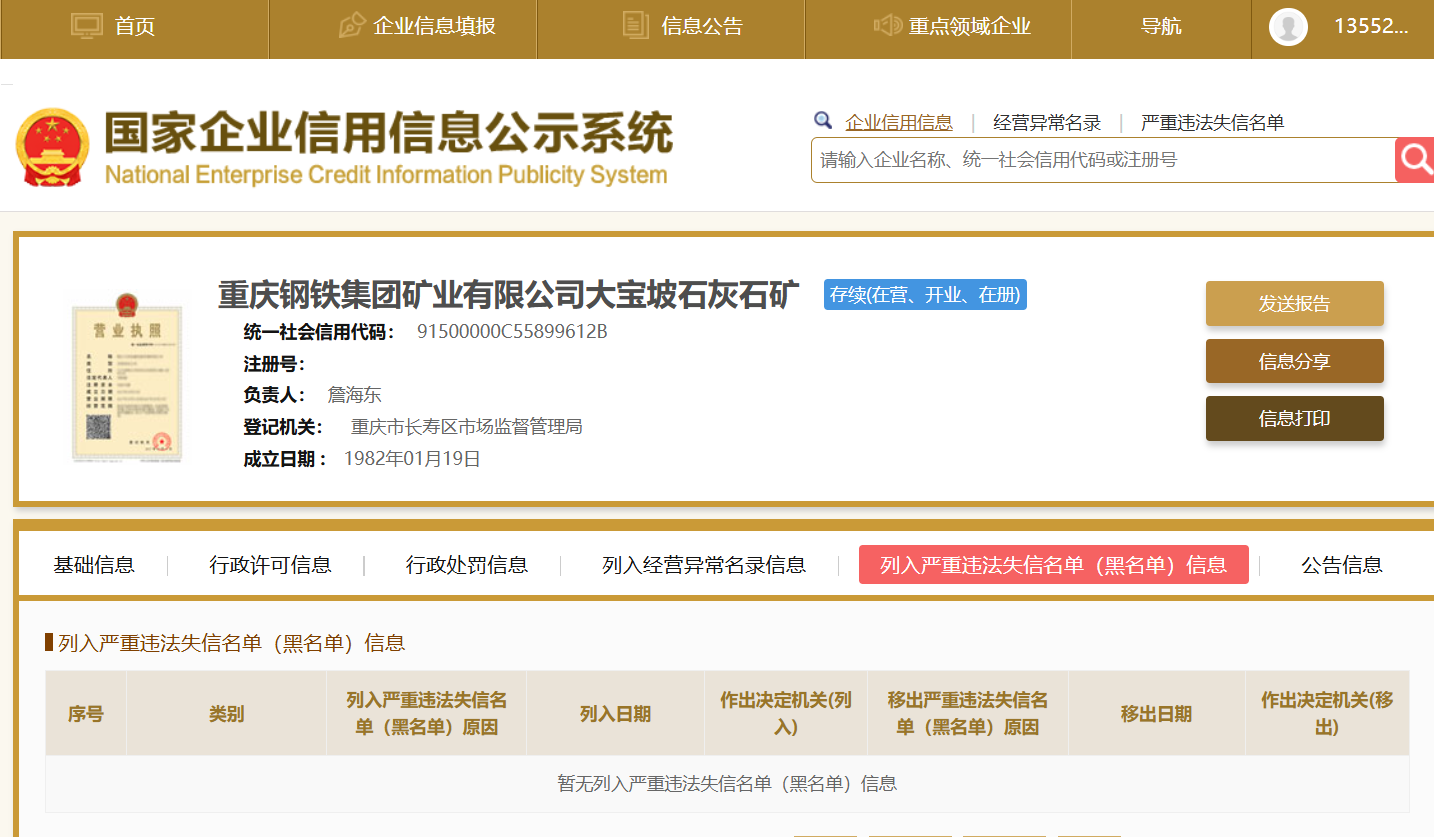Click the monitor icon beside 首页
This screenshot has height=837, width=1434.
[x=87, y=25]
